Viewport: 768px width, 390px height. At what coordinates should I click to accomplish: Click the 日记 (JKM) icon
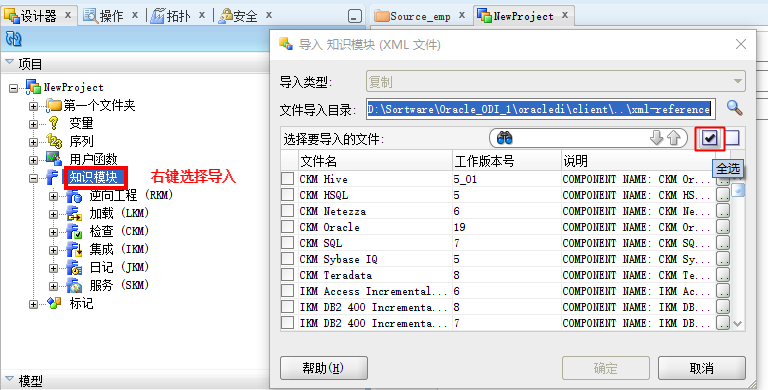[x=74, y=268]
